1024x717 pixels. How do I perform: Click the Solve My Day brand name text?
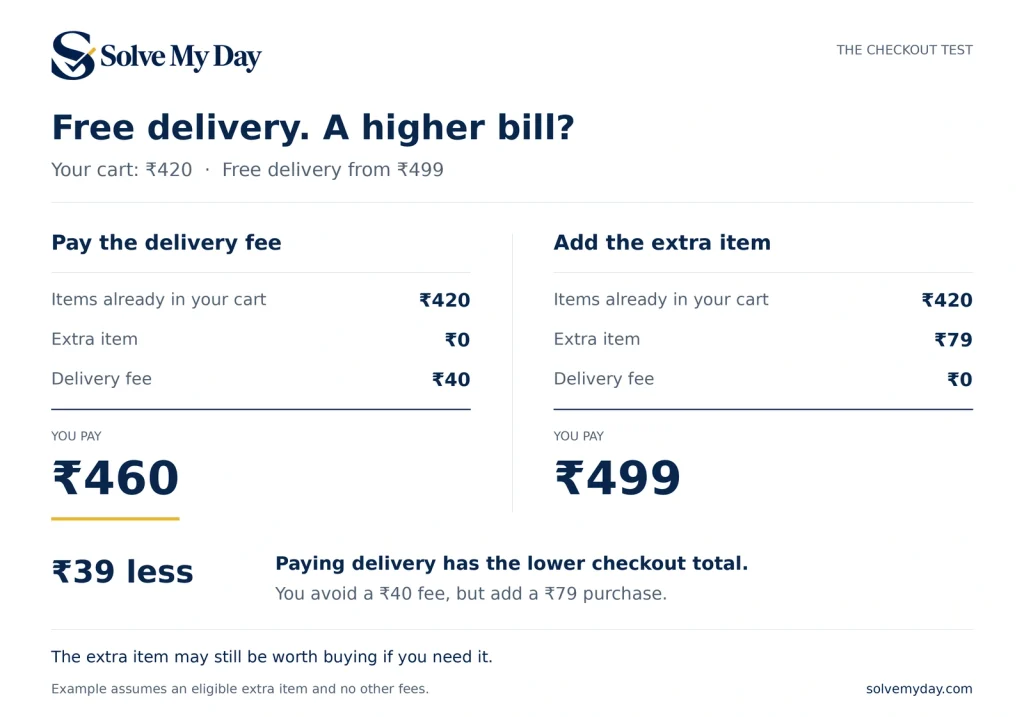tap(181, 57)
